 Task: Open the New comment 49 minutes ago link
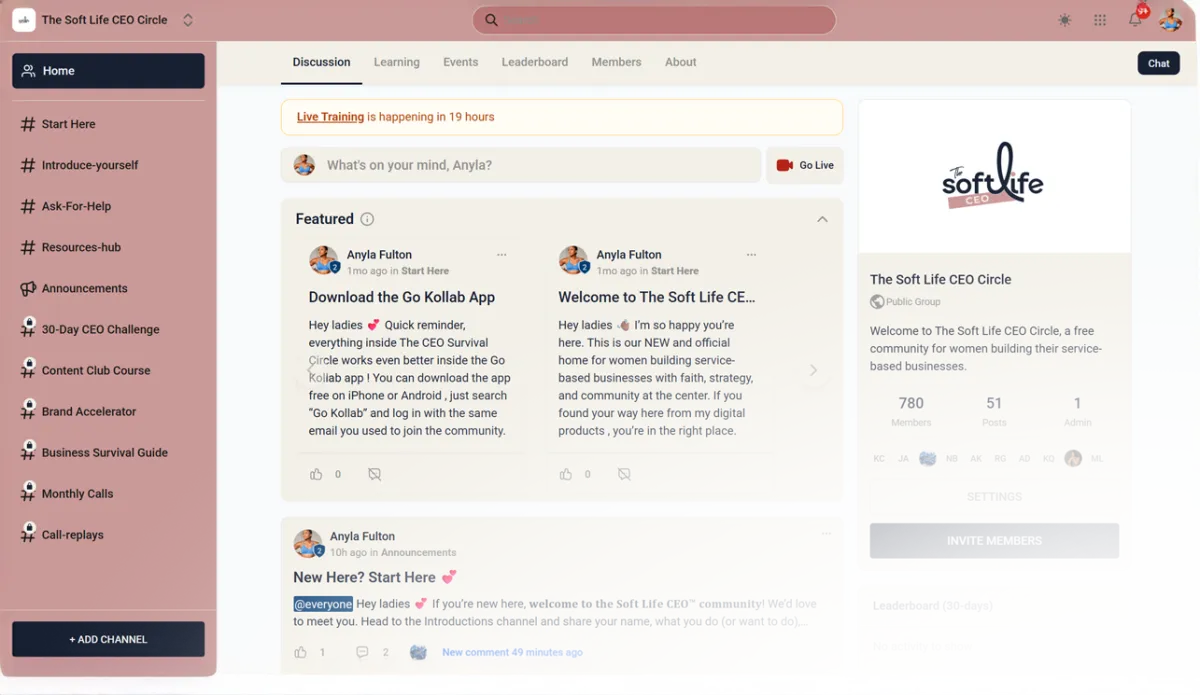click(512, 652)
